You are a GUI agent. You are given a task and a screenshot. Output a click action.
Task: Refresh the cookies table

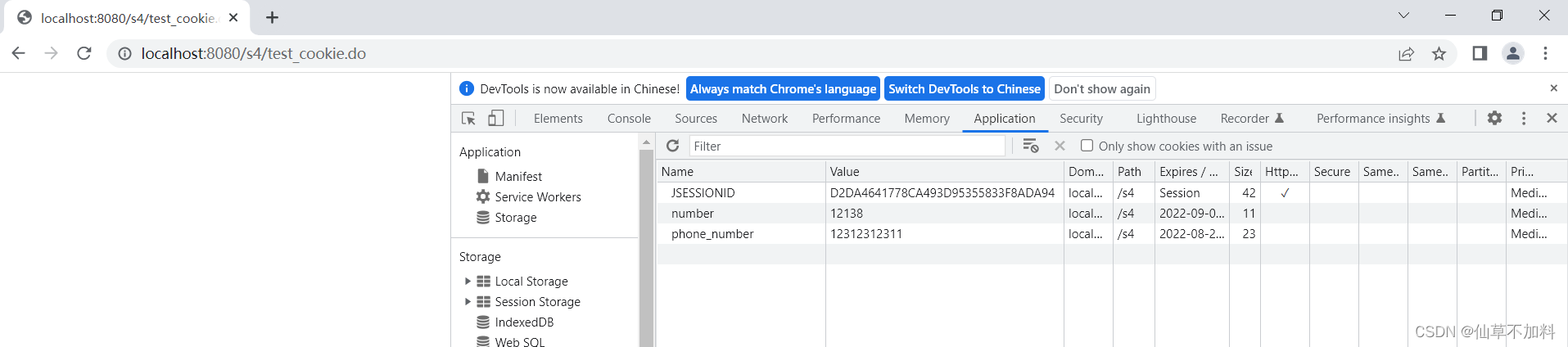[673, 146]
